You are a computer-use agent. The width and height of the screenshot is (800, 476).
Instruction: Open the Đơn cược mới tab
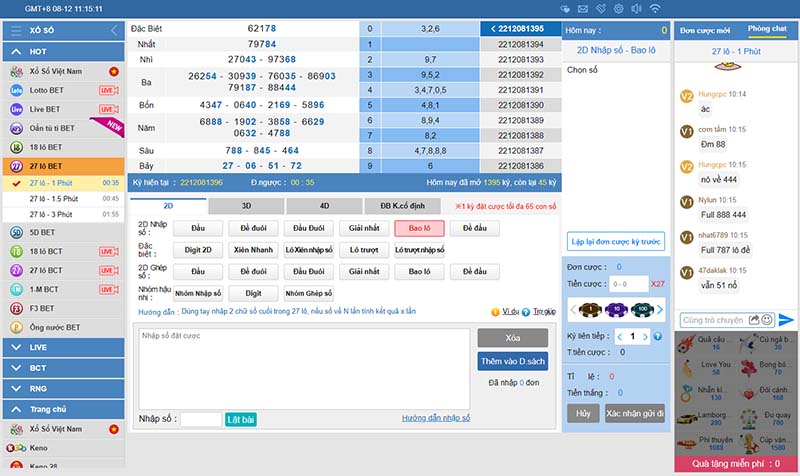pyautogui.click(x=705, y=31)
